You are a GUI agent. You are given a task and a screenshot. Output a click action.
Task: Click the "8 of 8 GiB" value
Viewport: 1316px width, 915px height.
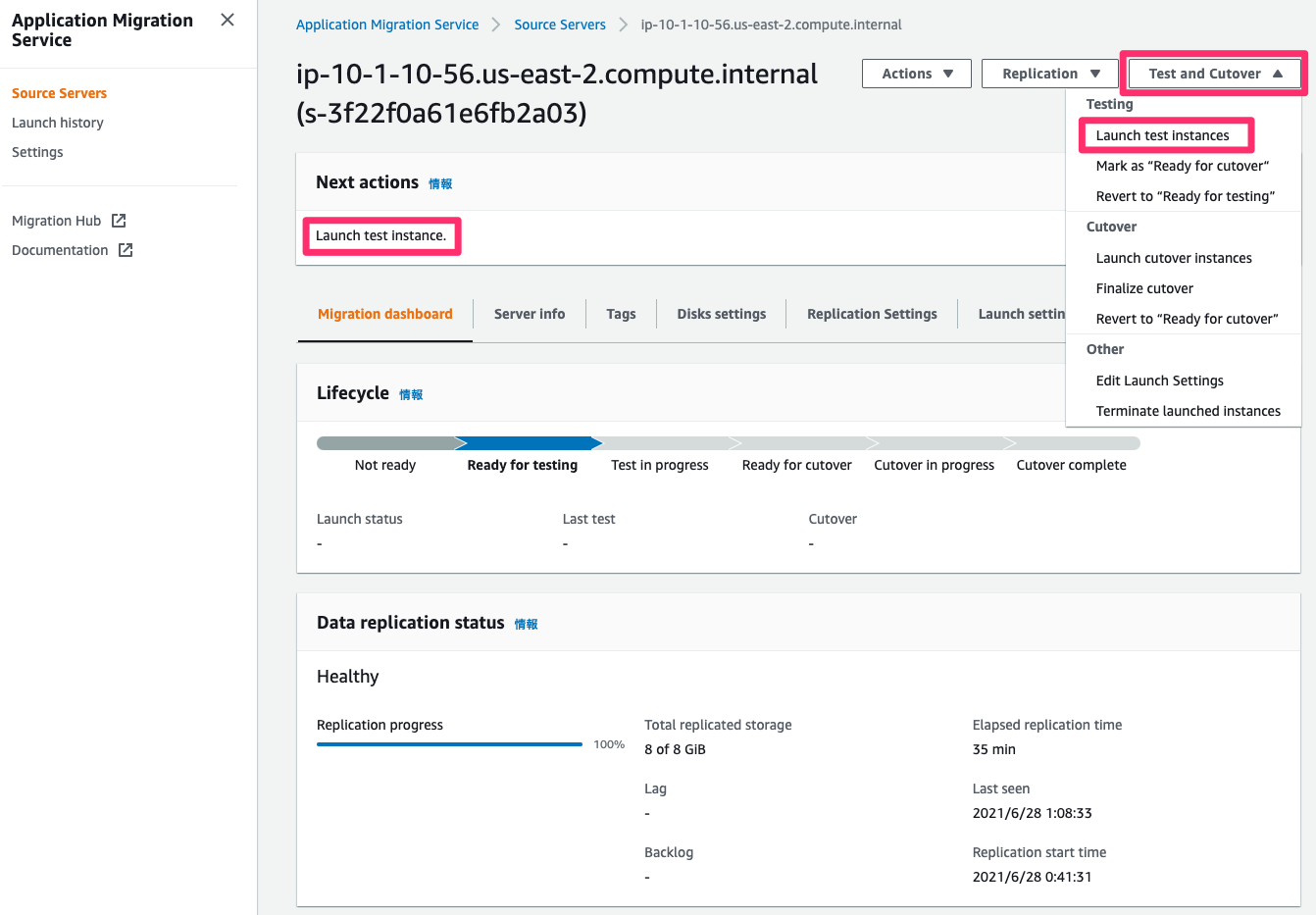[675, 749]
